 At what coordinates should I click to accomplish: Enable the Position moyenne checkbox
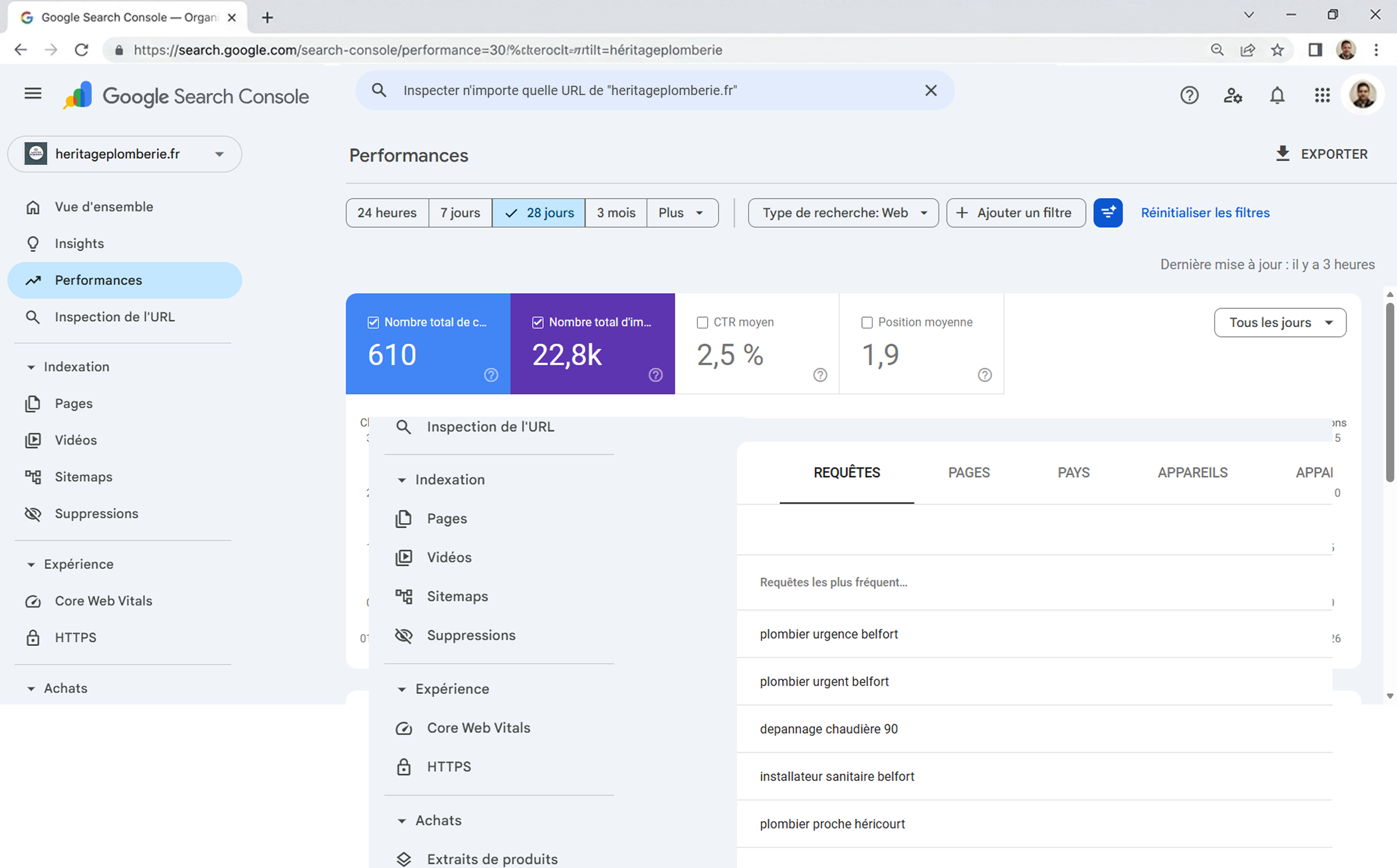(867, 322)
